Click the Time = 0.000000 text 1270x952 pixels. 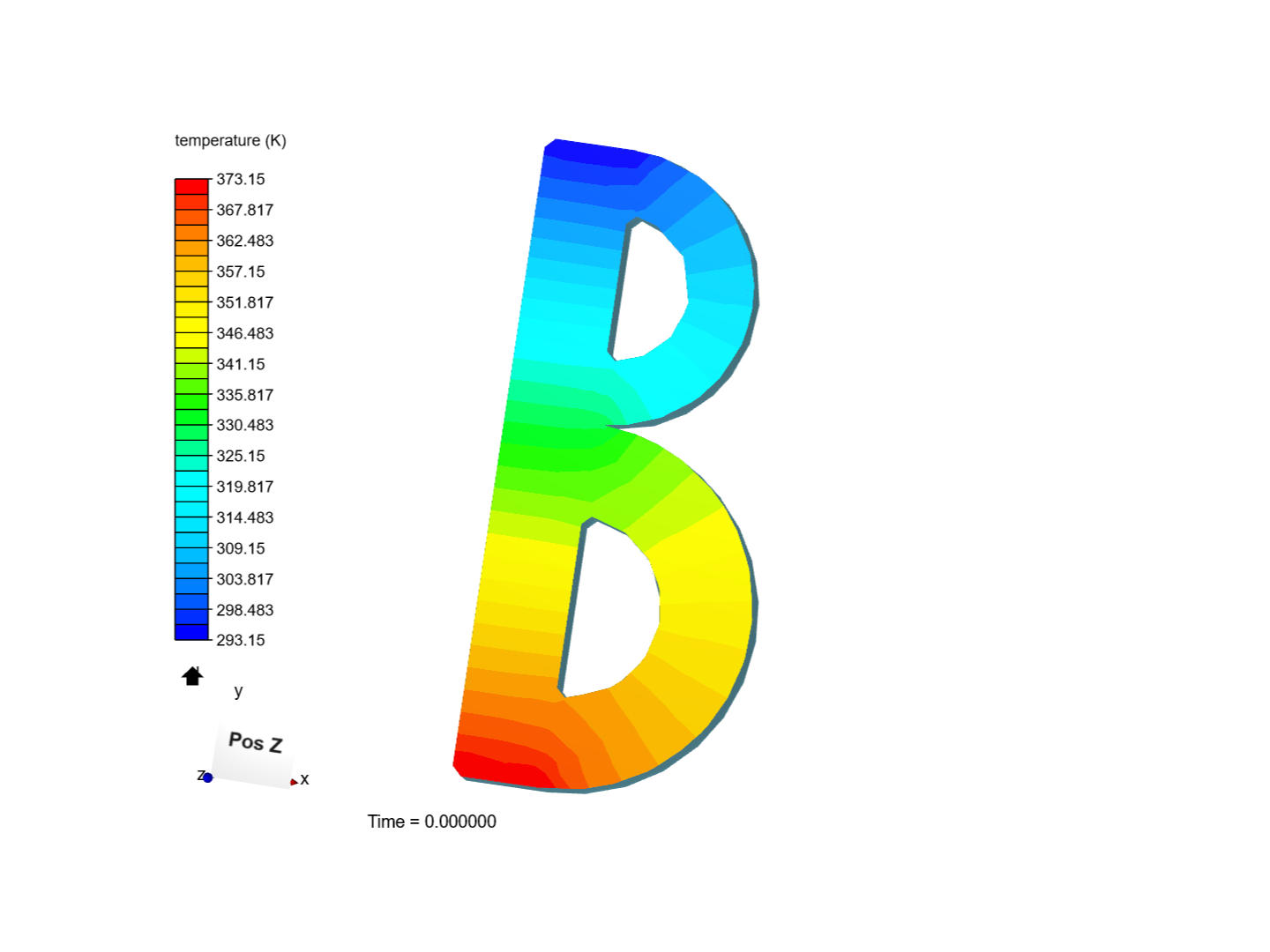point(432,821)
